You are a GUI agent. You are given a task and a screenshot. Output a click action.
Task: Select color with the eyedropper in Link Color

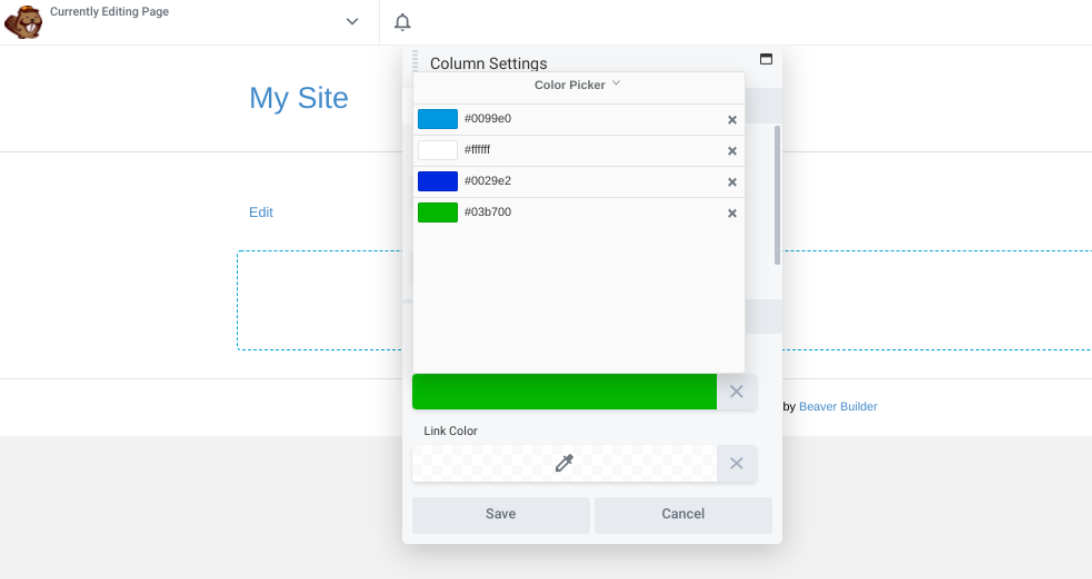tap(564, 463)
